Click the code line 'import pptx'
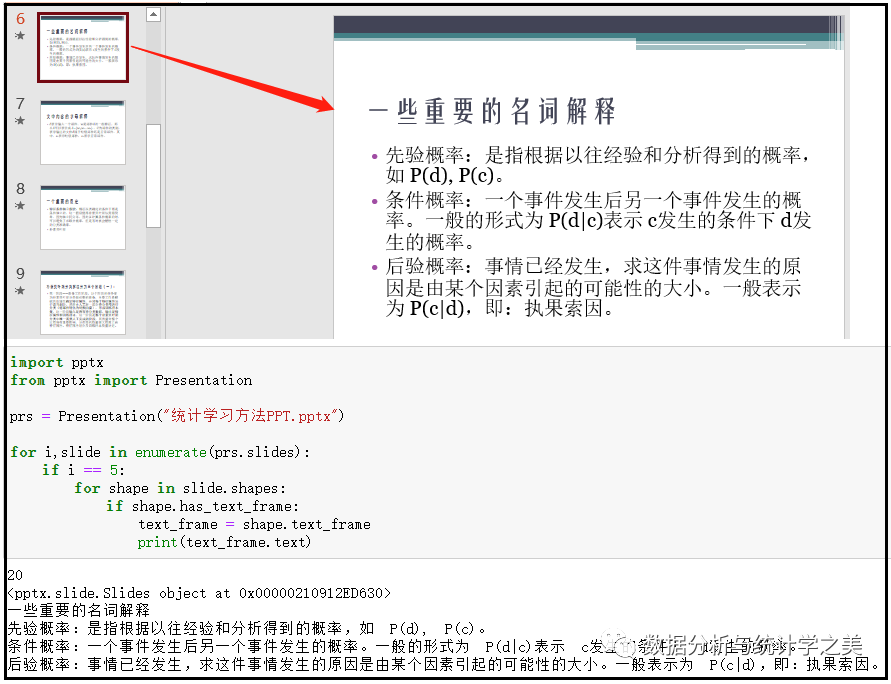 point(57,362)
